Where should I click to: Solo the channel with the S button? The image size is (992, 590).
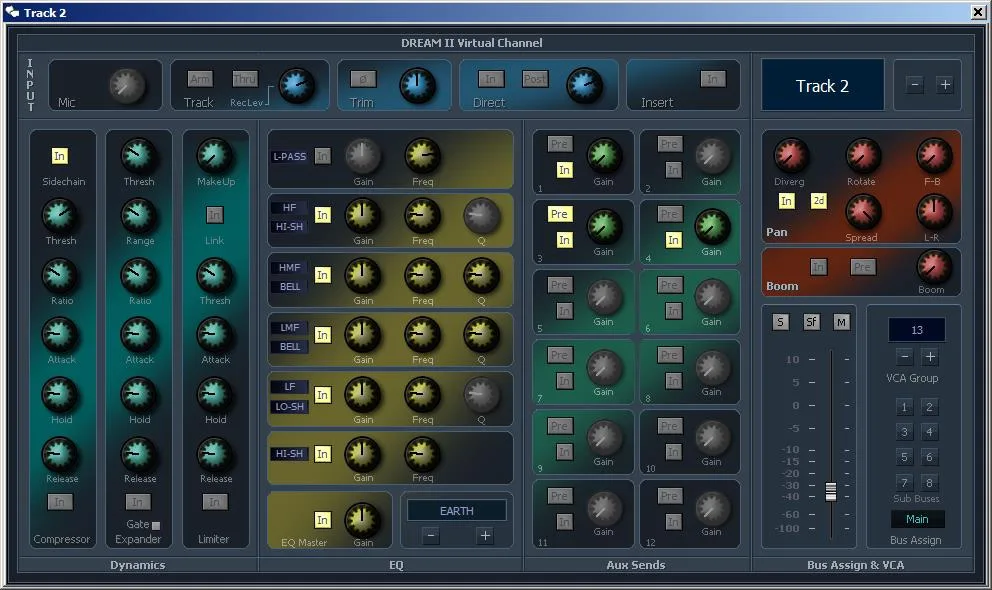[780, 323]
